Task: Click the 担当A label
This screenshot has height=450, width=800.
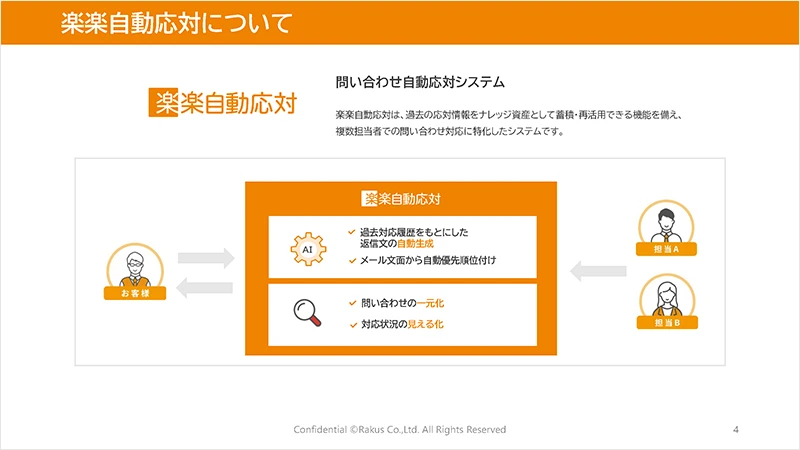Action: [666, 249]
